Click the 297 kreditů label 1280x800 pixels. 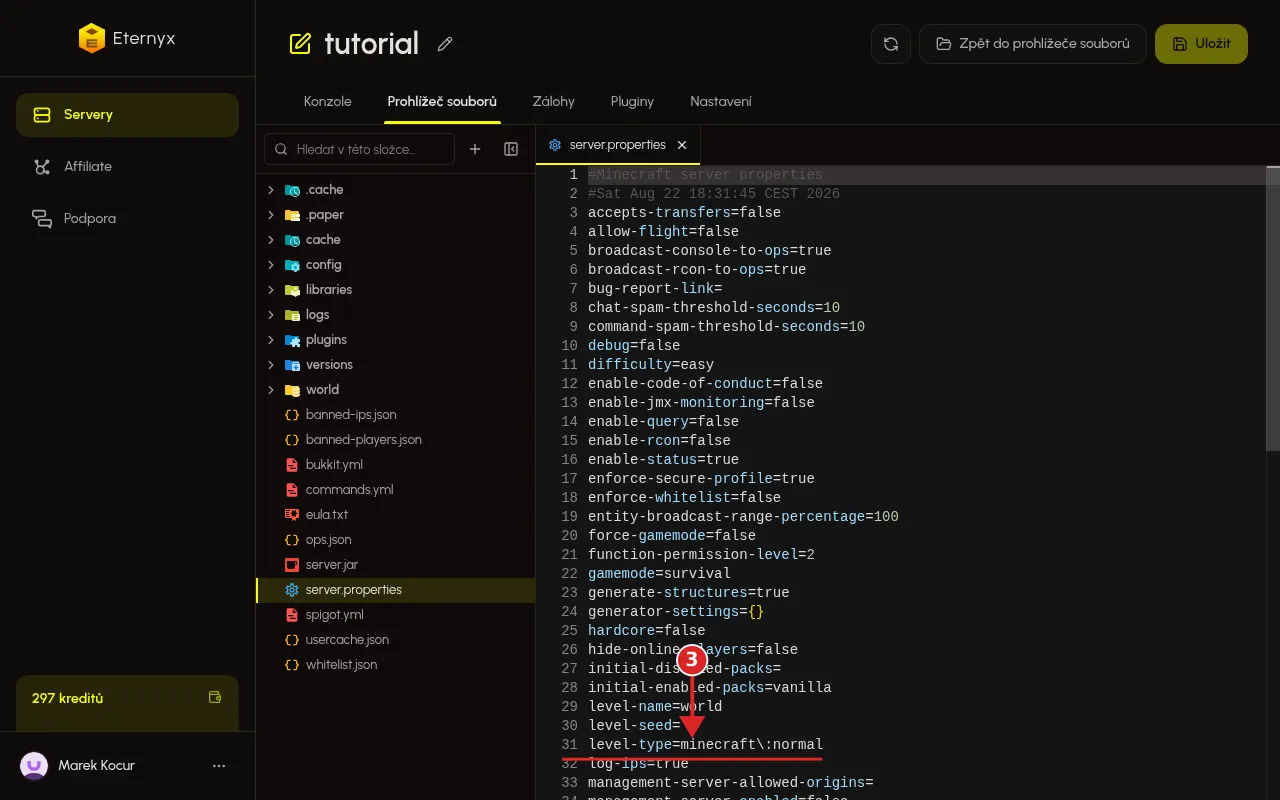(67, 698)
